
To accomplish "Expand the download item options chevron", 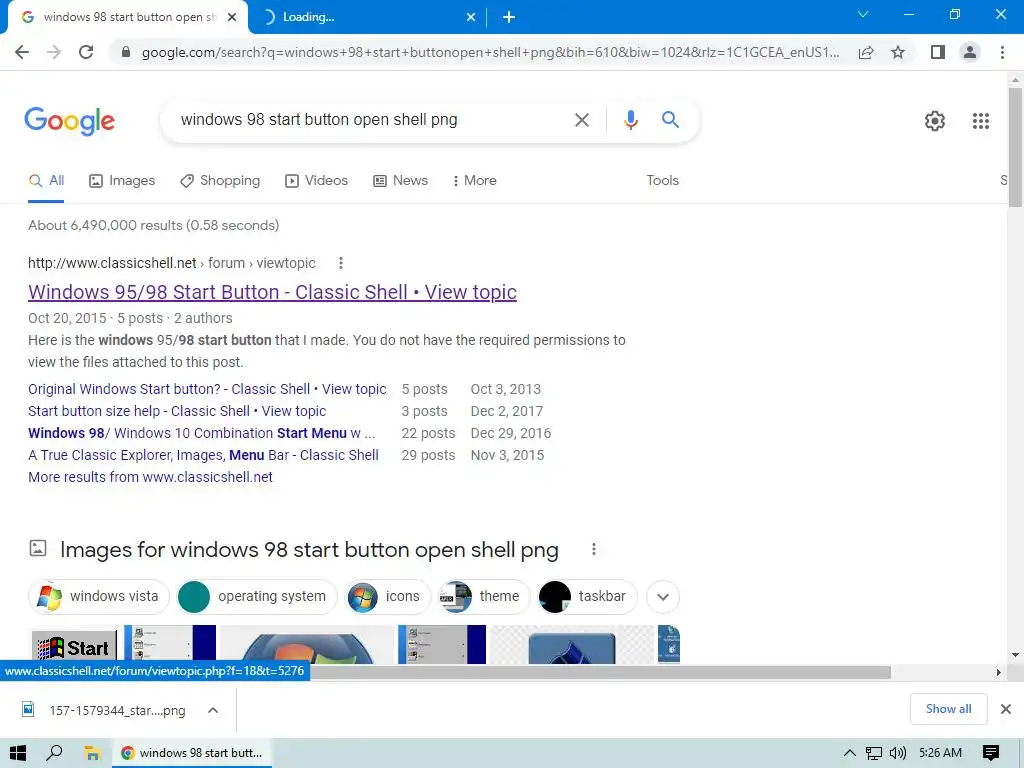I will (213, 711).
